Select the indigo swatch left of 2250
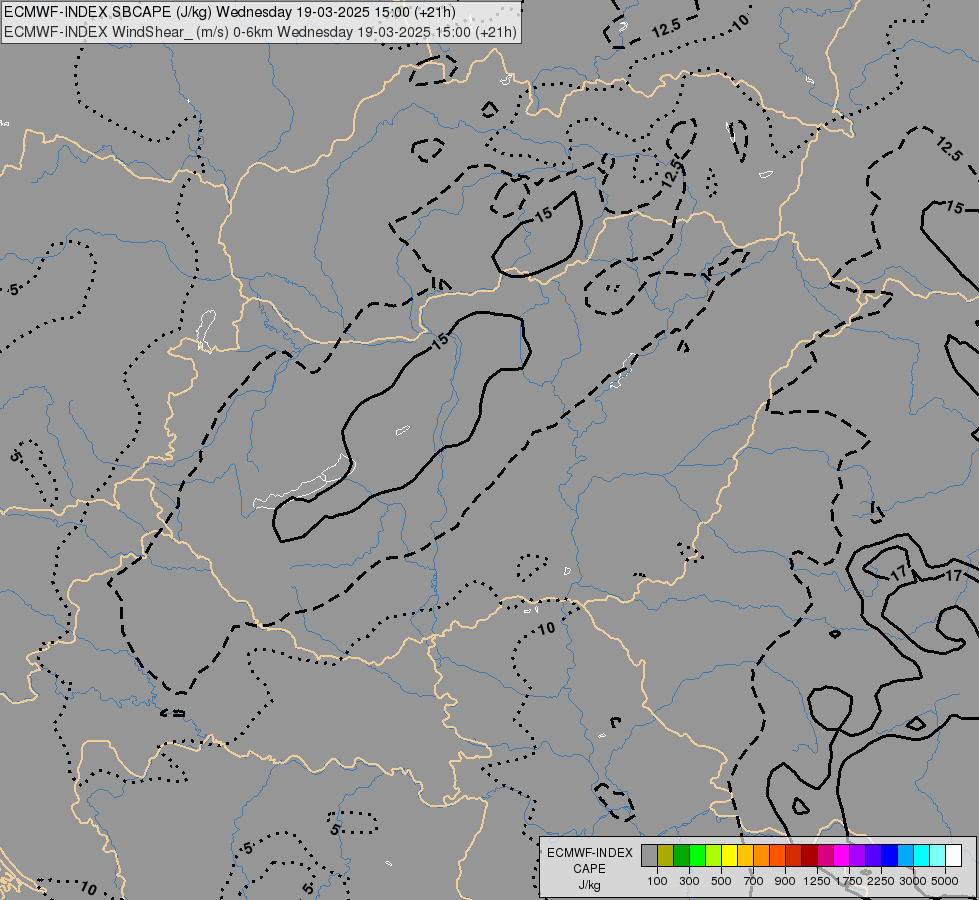 click(873, 856)
